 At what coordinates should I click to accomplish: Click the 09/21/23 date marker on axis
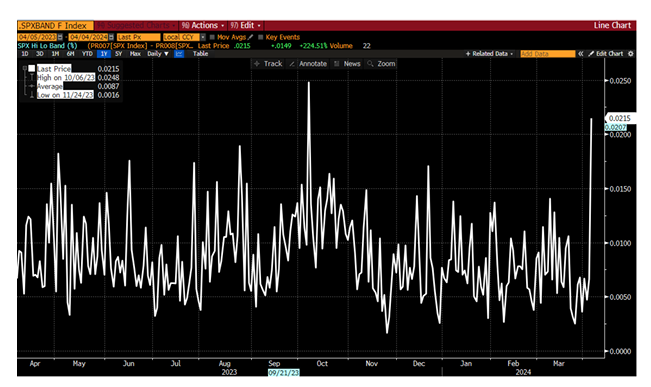tap(284, 372)
